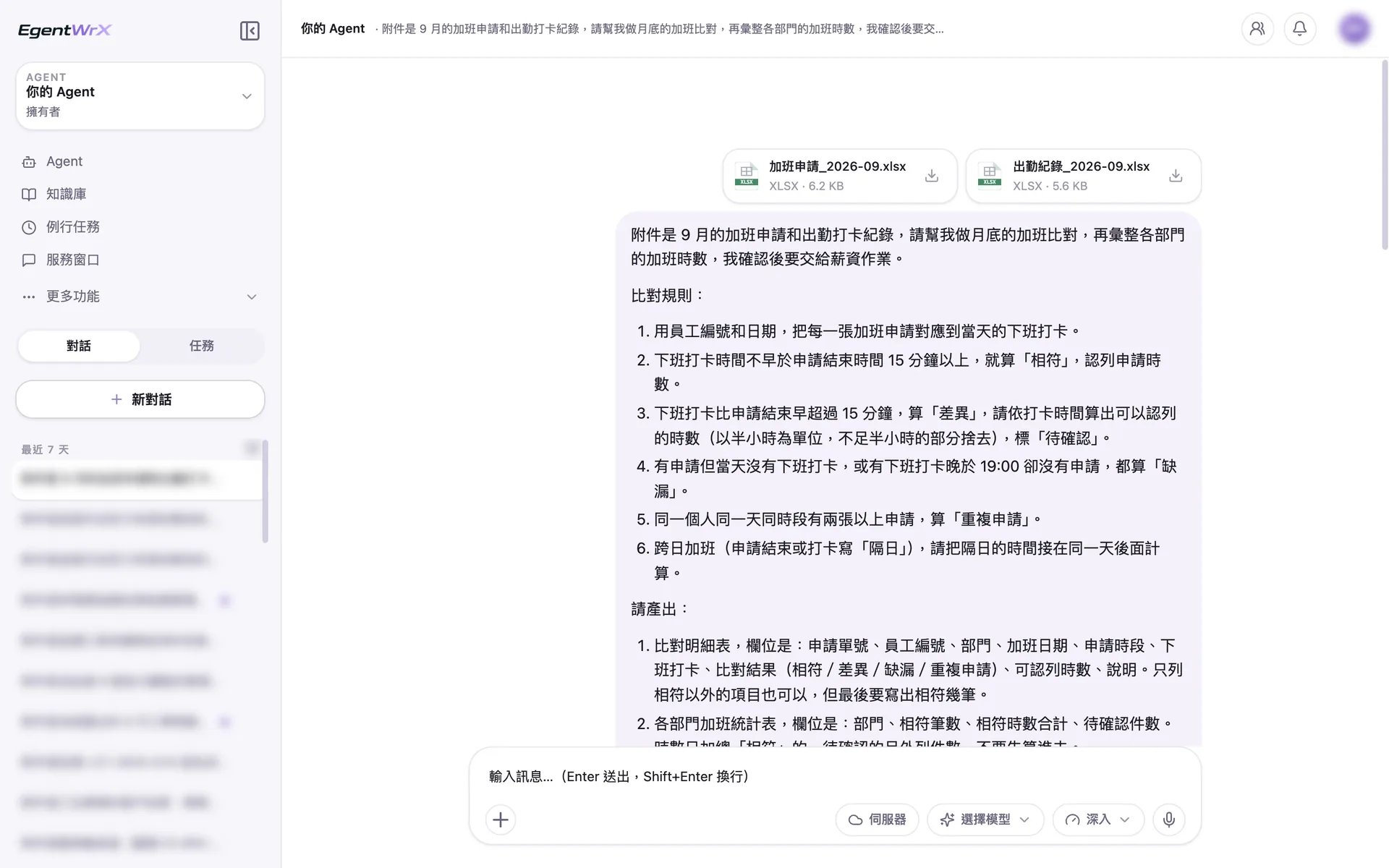Click the 你的 Agent header title
Viewport: 1389px width, 868px height.
[x=333, y=29]
